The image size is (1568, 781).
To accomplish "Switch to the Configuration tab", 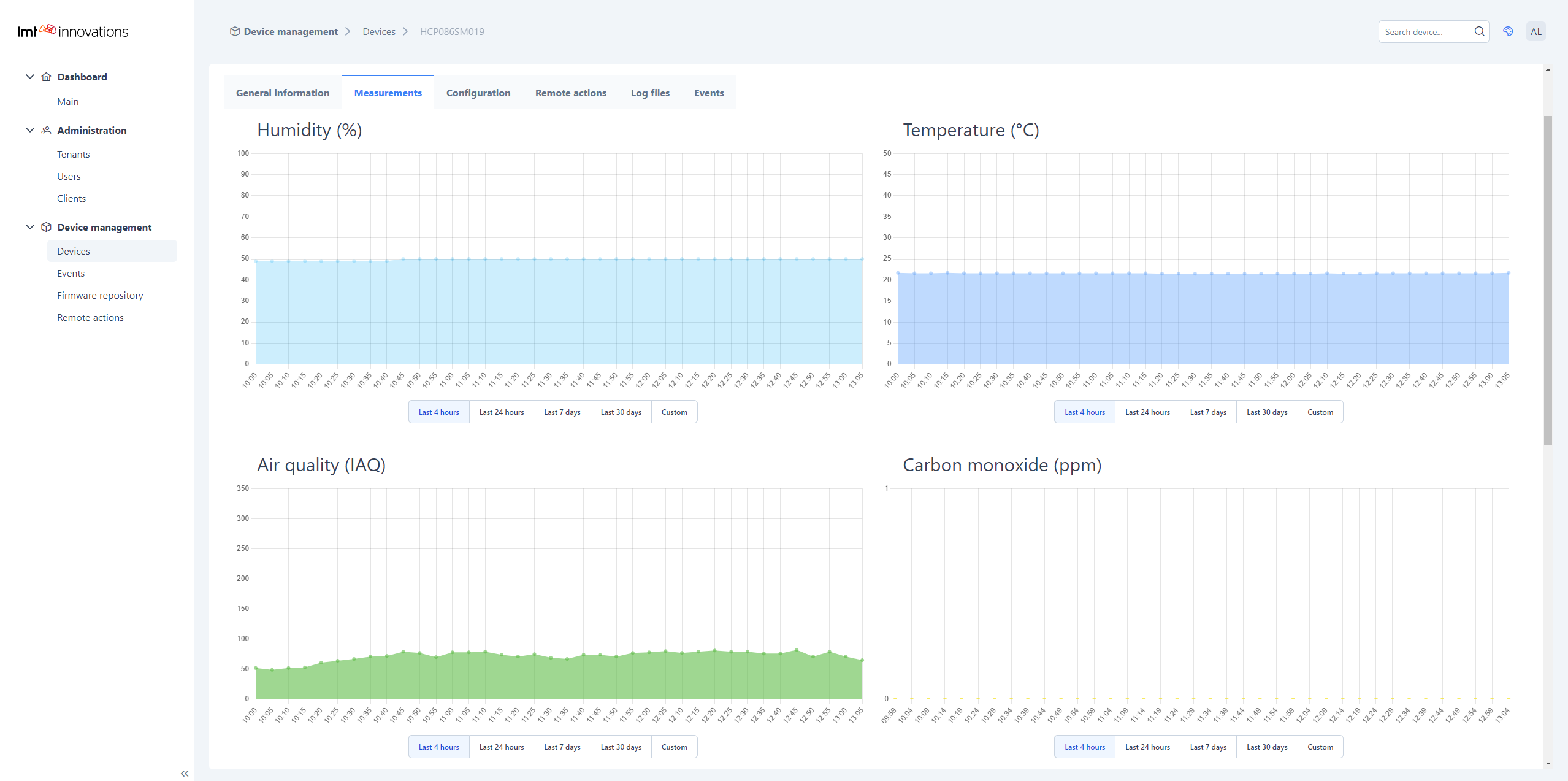I will (478, 93).
